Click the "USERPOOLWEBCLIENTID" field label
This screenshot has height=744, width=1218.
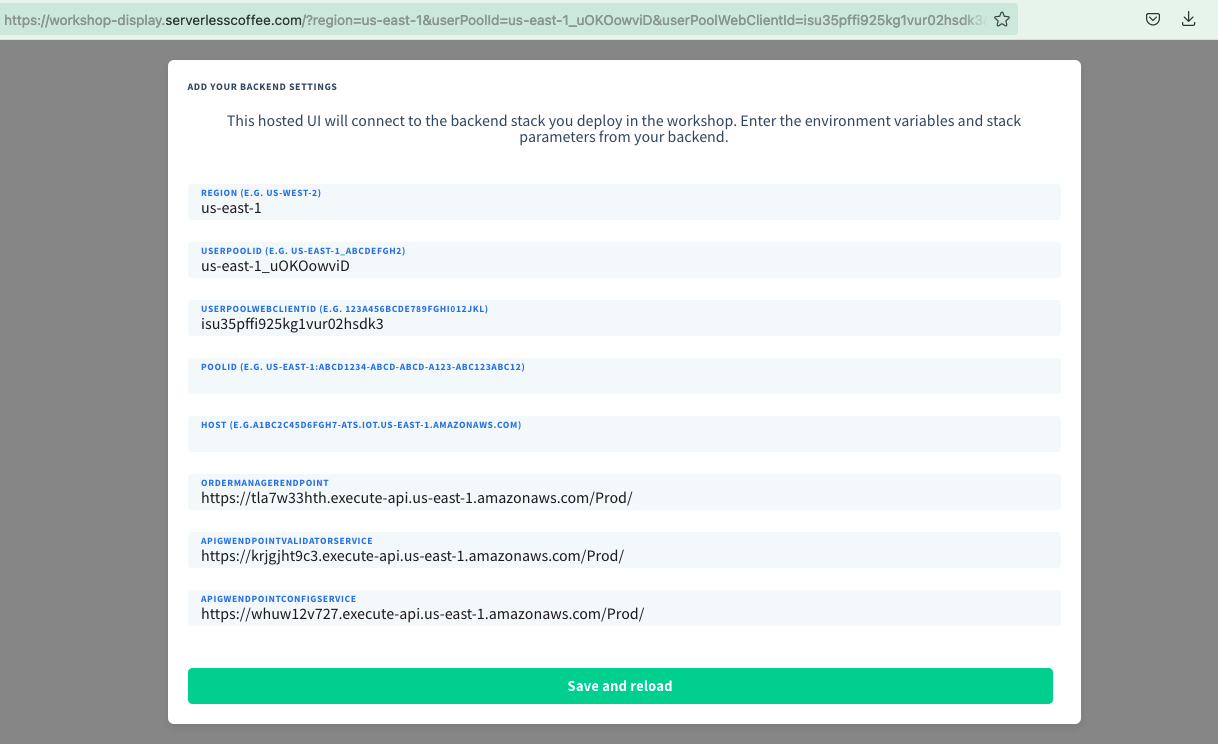click(344, 309)
